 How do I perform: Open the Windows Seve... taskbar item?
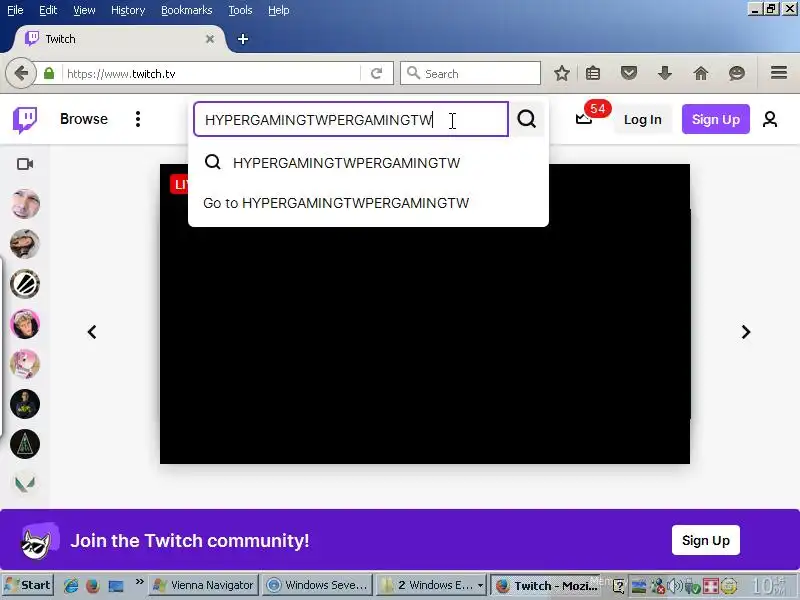click(x=317, y=585)
